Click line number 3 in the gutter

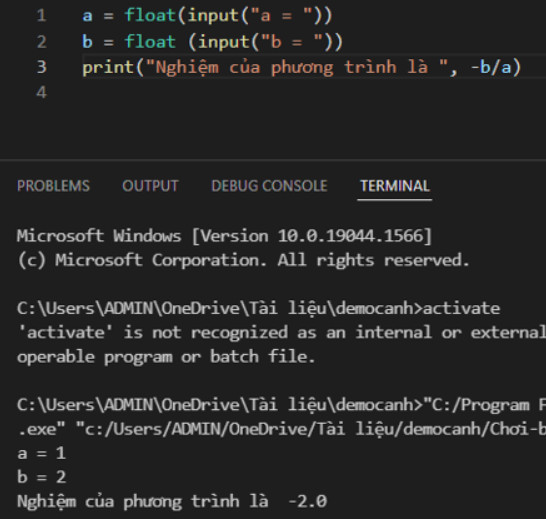(x=41, y=67)
